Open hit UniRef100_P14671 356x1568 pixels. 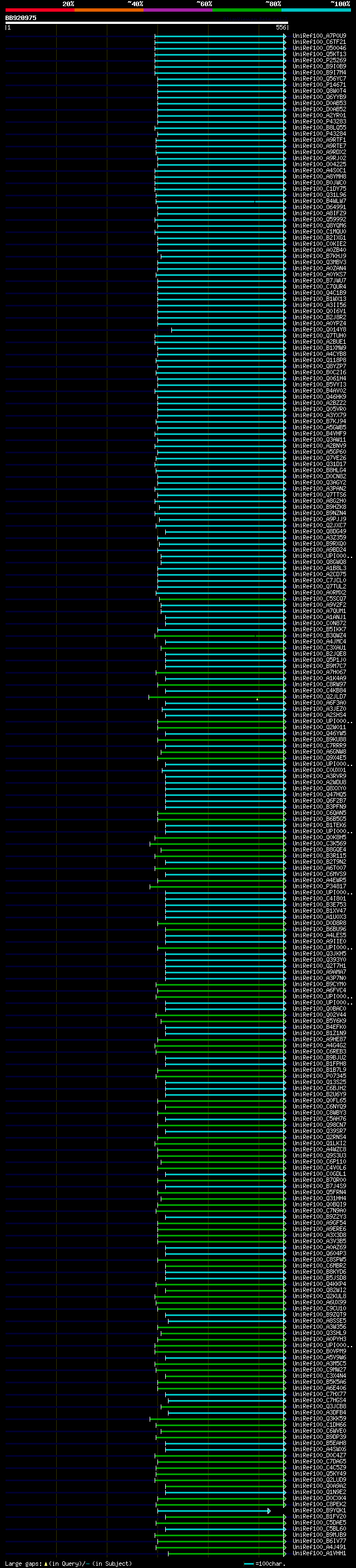(x=319, y=85)
